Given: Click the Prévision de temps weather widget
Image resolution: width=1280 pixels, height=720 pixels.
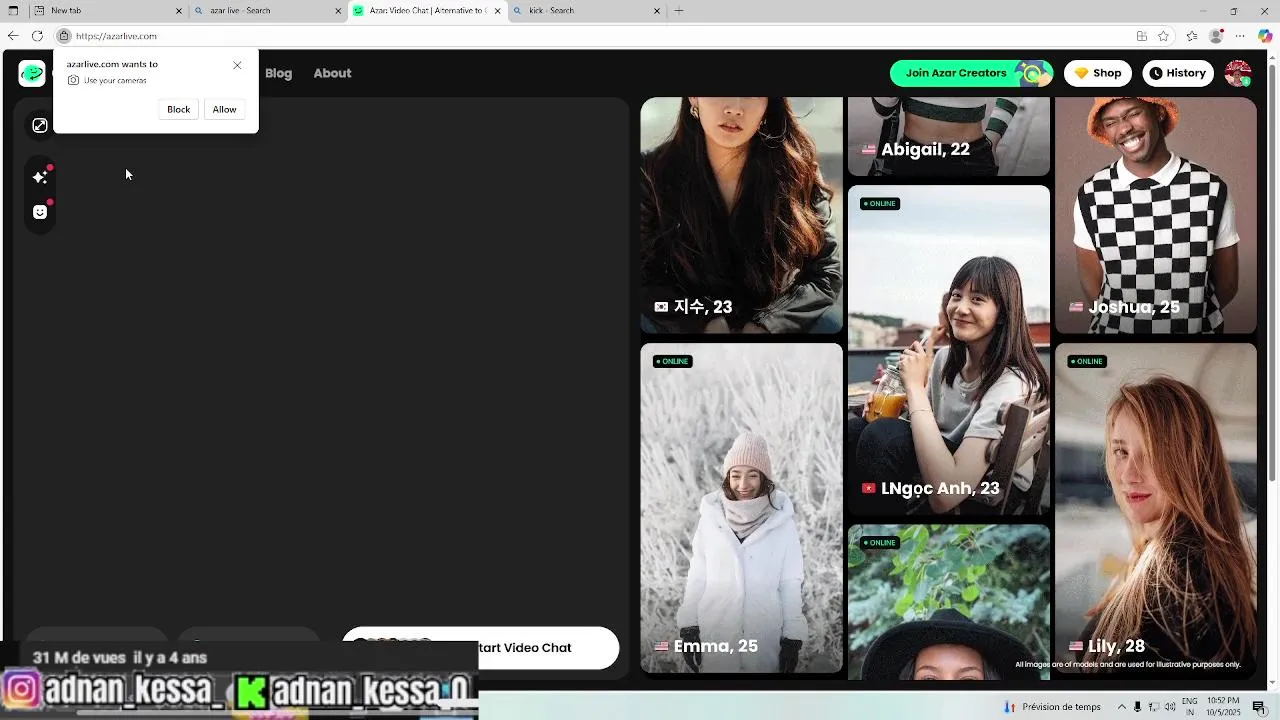Looking at the screenshot, I should (1052, 707).
